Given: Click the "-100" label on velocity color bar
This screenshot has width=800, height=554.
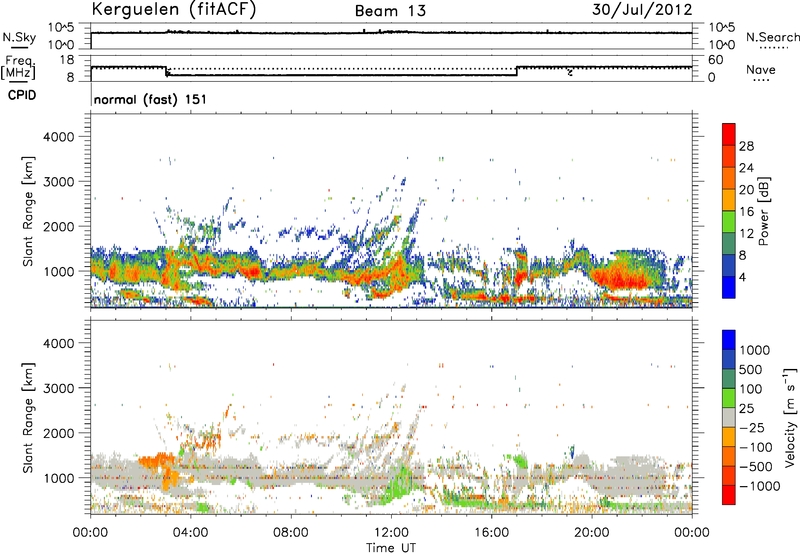Looking at the screenshot, I should click(756, 447).
